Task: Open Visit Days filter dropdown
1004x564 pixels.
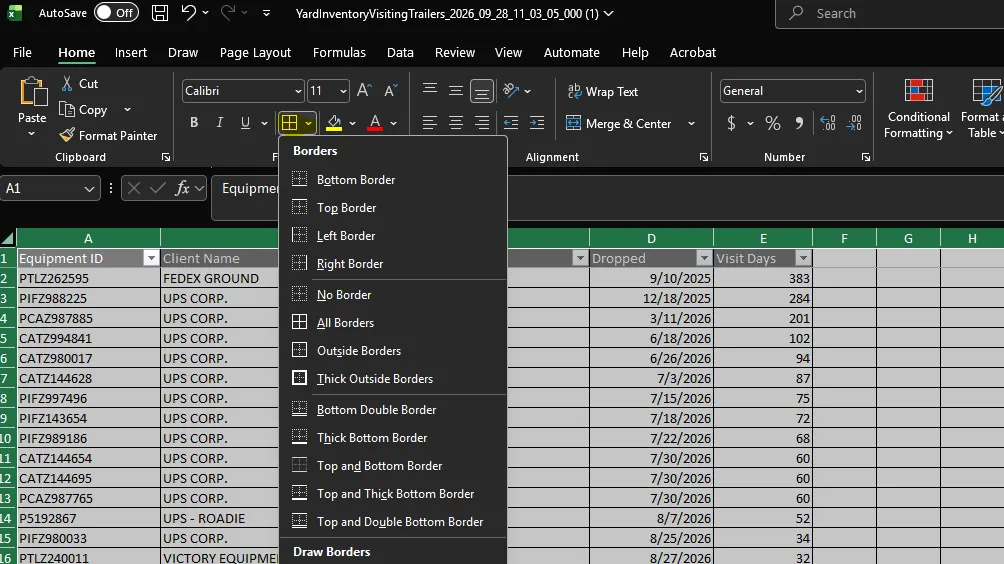Action: click(803, 258)
